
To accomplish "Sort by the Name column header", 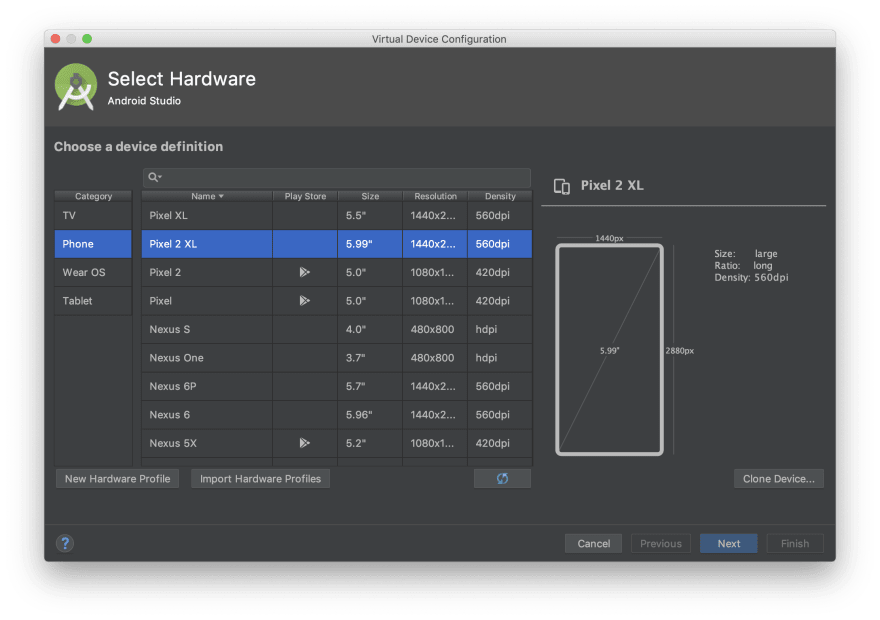I will [x=207, y=196].
